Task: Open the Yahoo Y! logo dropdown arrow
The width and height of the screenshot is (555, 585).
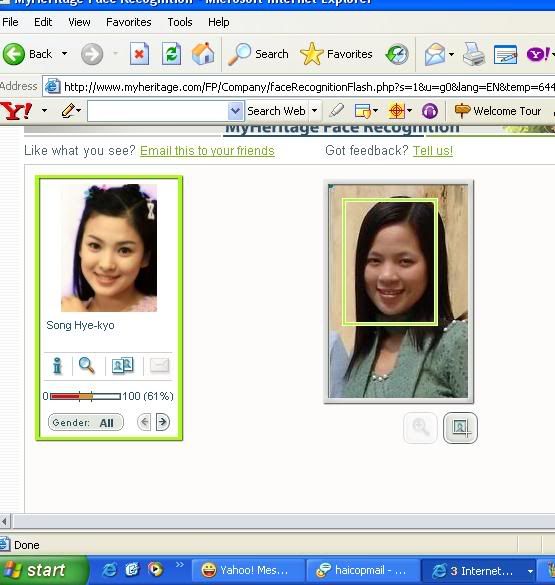Action: tap(45, 110)
